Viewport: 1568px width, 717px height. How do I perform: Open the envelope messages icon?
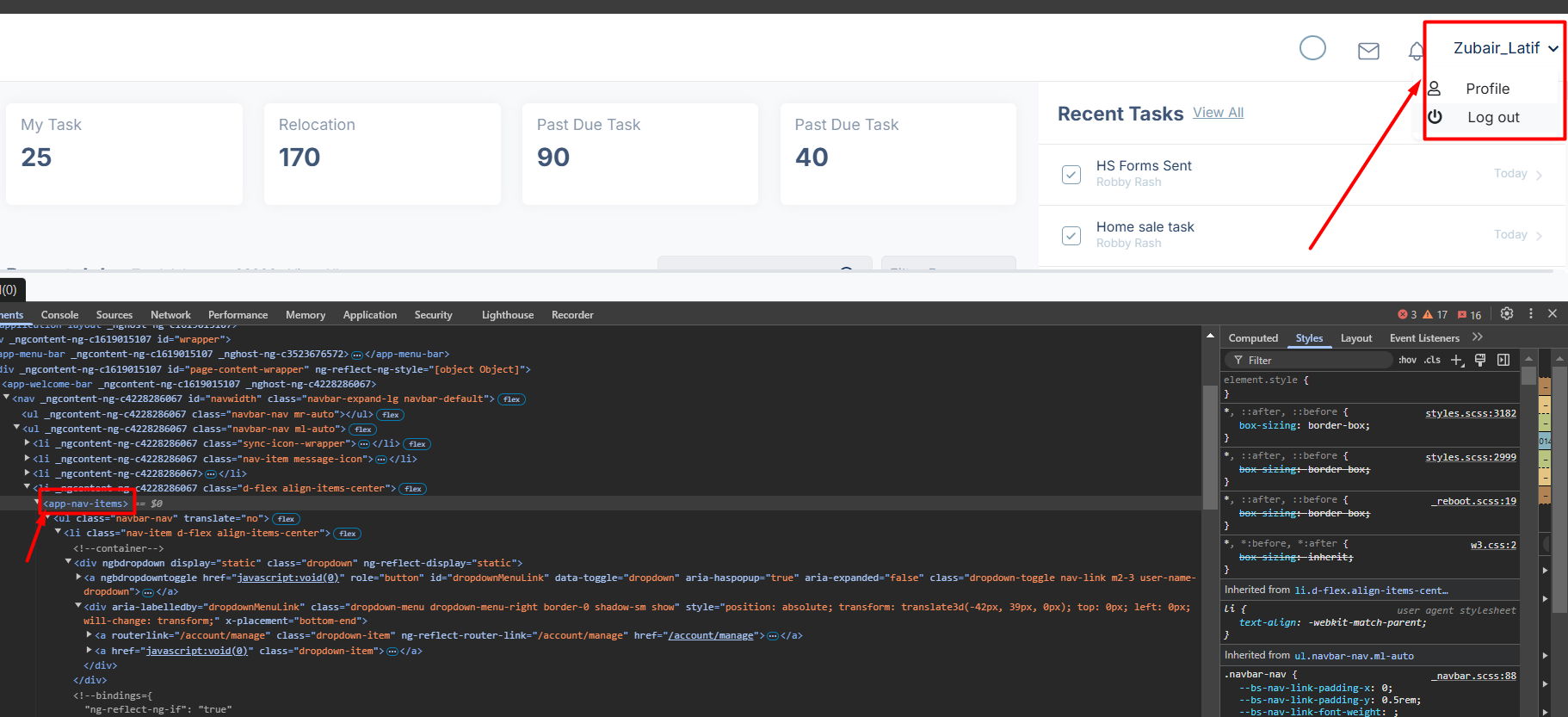coord(1368,51)
